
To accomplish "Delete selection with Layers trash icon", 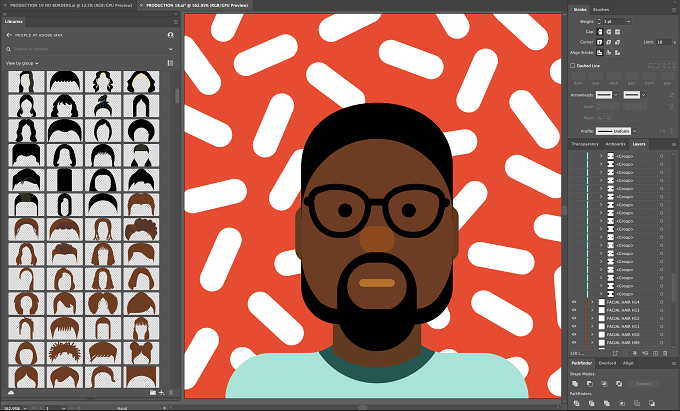I will (665, 354).
